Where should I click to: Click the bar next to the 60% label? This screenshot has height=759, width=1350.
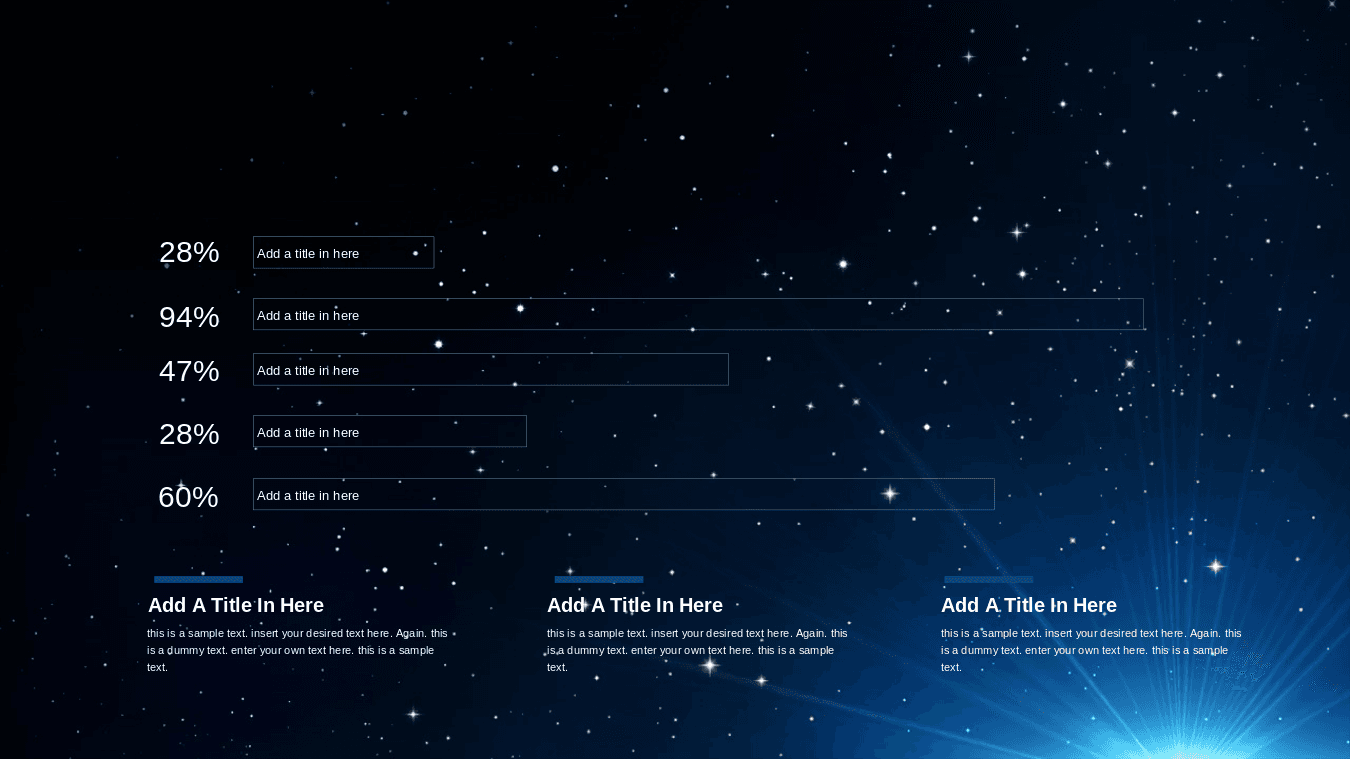624,494
